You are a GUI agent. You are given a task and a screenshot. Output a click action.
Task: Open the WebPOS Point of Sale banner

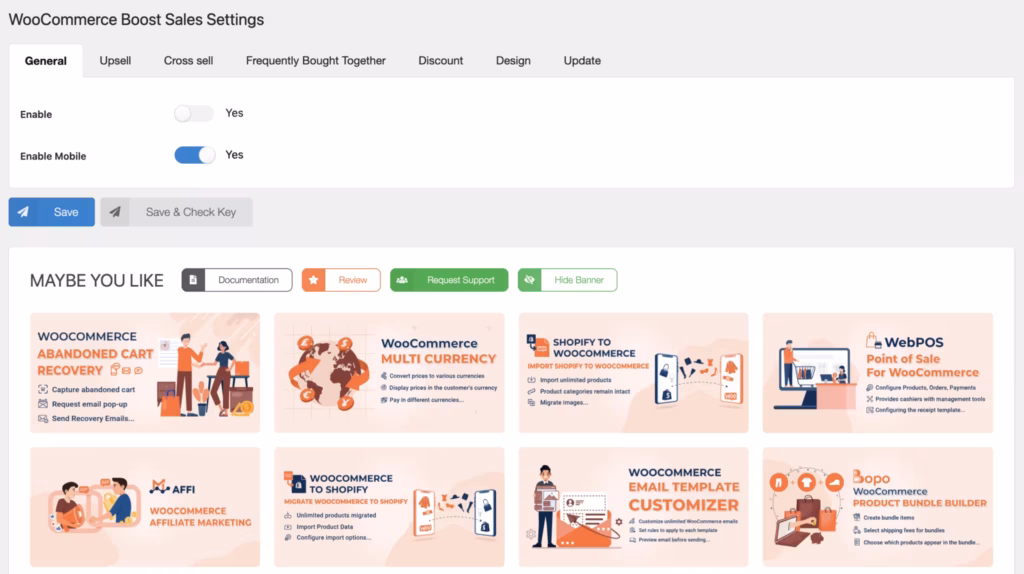tap(878, 373)
